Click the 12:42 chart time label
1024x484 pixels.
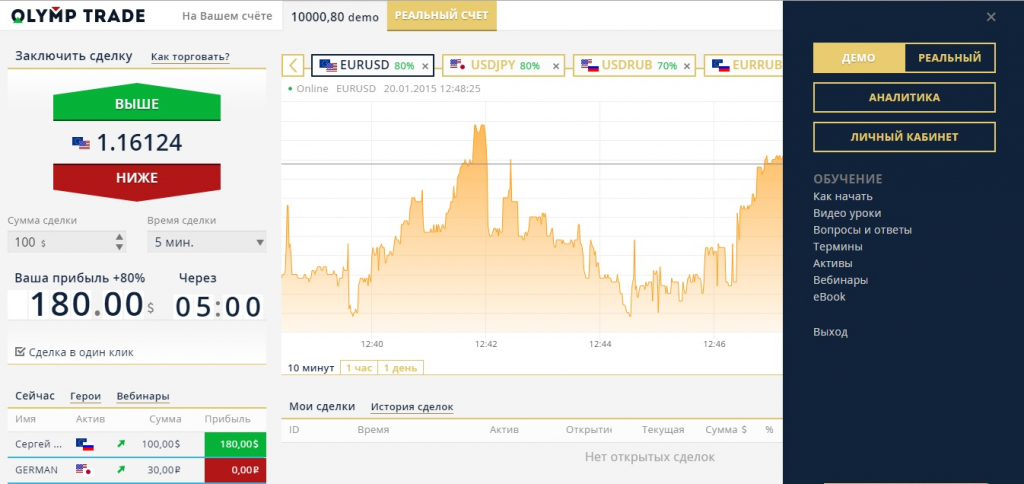coord(484,344)
